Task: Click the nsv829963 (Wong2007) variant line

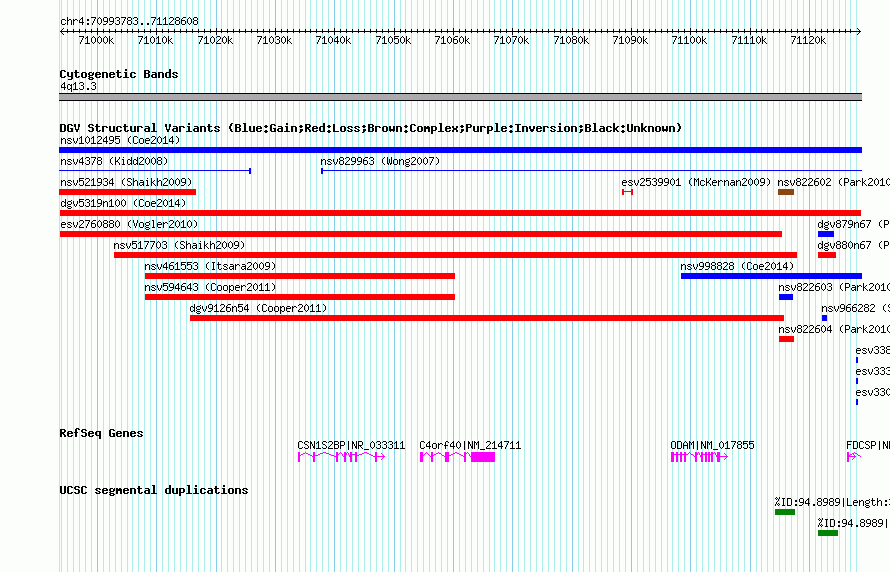Action: click(591, 171)
